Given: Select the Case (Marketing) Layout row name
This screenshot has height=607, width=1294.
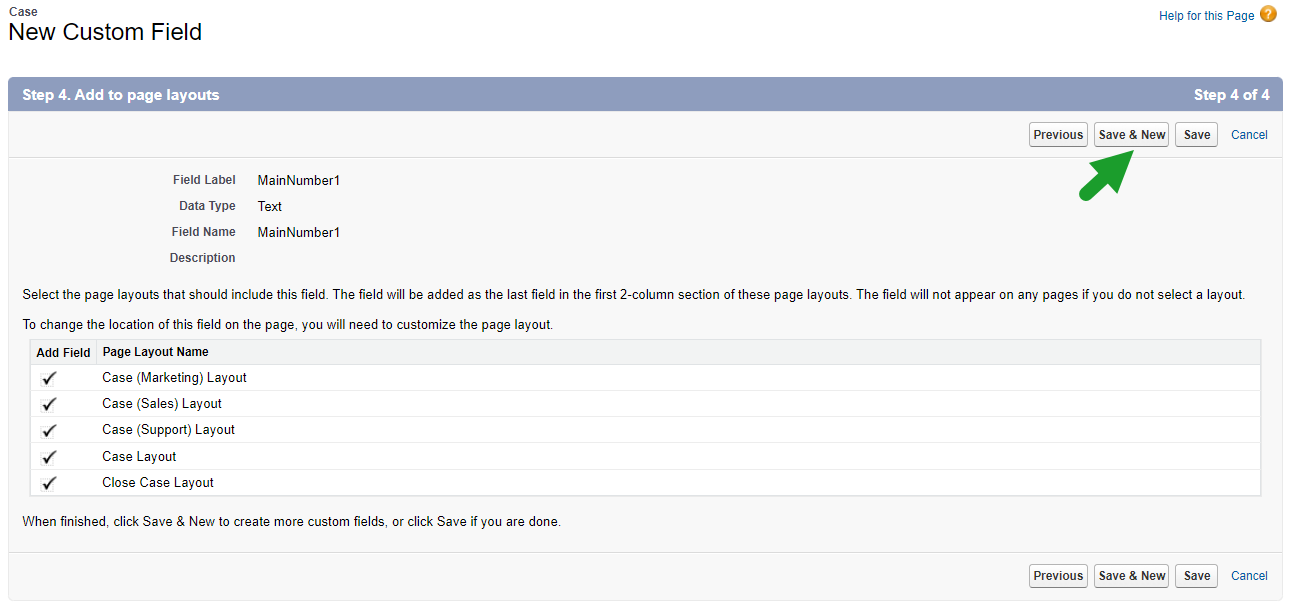Looking at the screenshot, I should 174,378.
